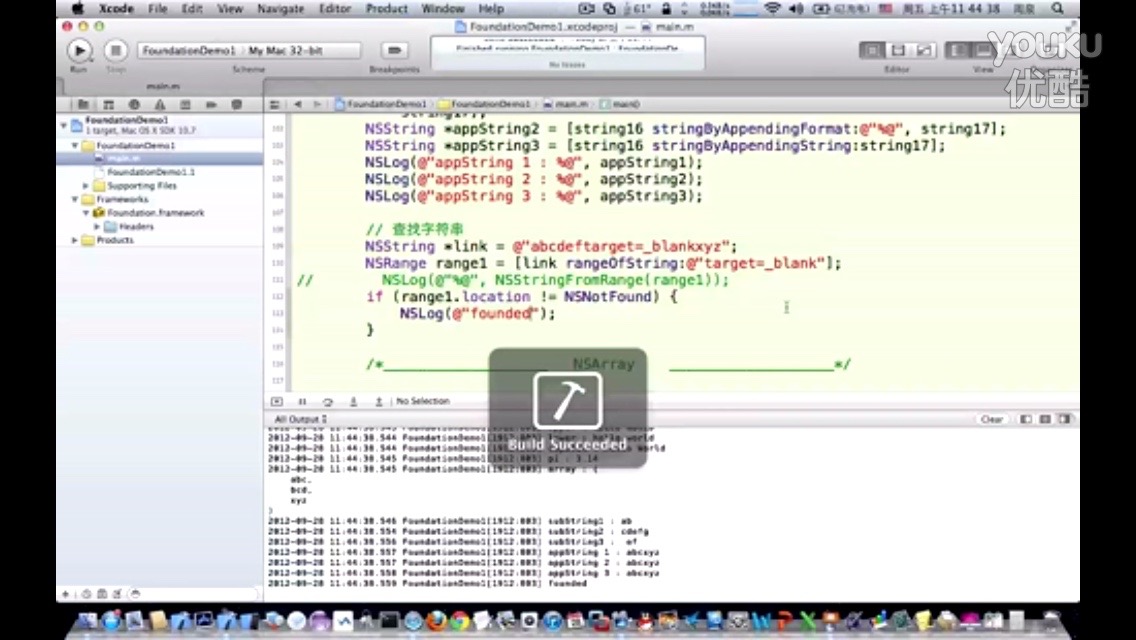This screenshot has height=640, width=1136.
Task: Step over in the debug bar
Action: tap(327, 401)
